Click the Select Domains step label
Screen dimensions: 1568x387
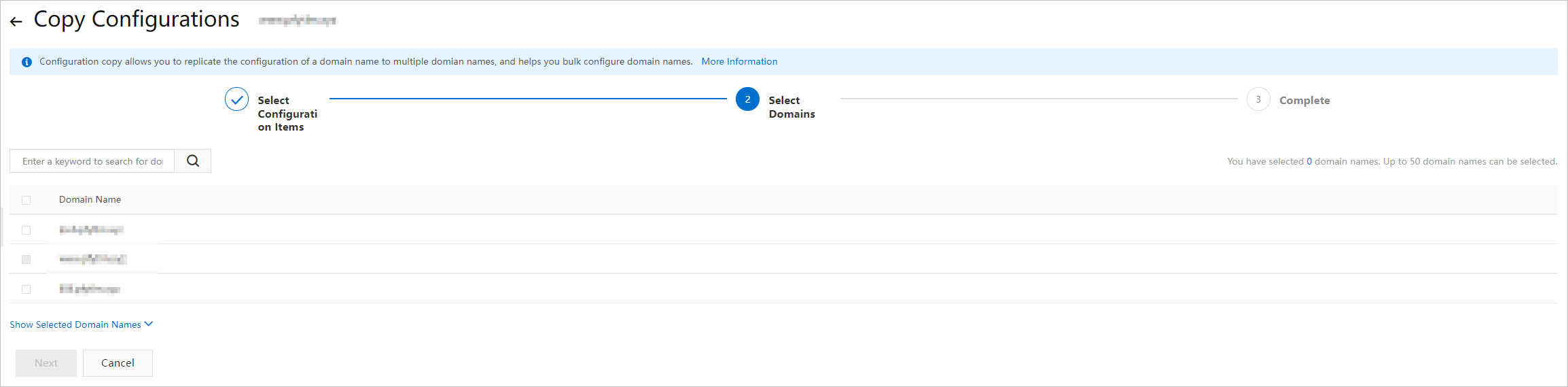point(791,107)
